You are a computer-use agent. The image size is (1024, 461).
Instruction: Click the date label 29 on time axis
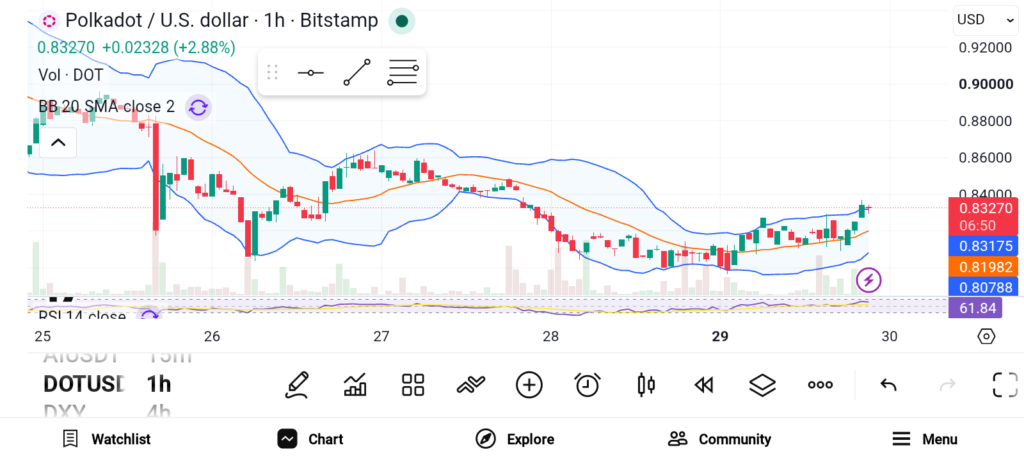pos(720,337)
